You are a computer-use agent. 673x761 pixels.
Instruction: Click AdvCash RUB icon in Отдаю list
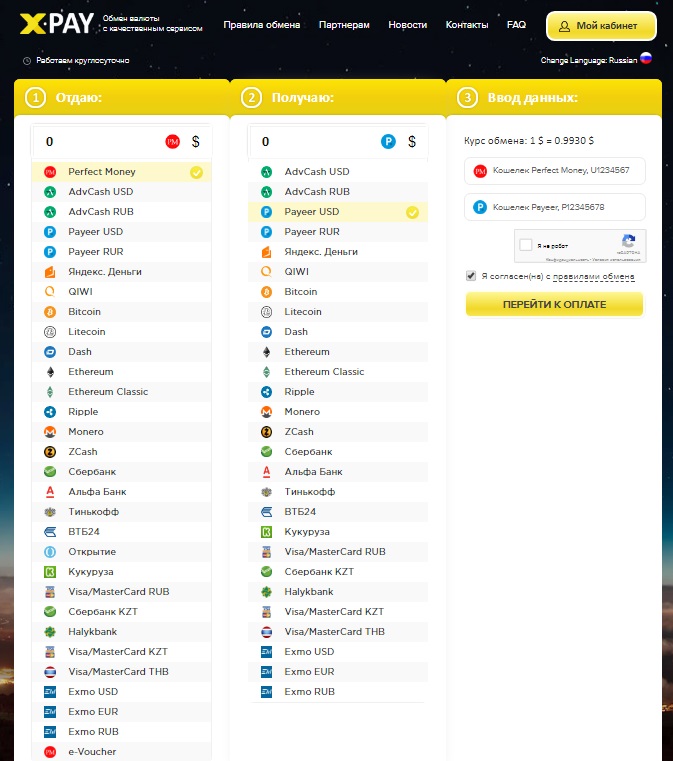click(x=50, y=212)
